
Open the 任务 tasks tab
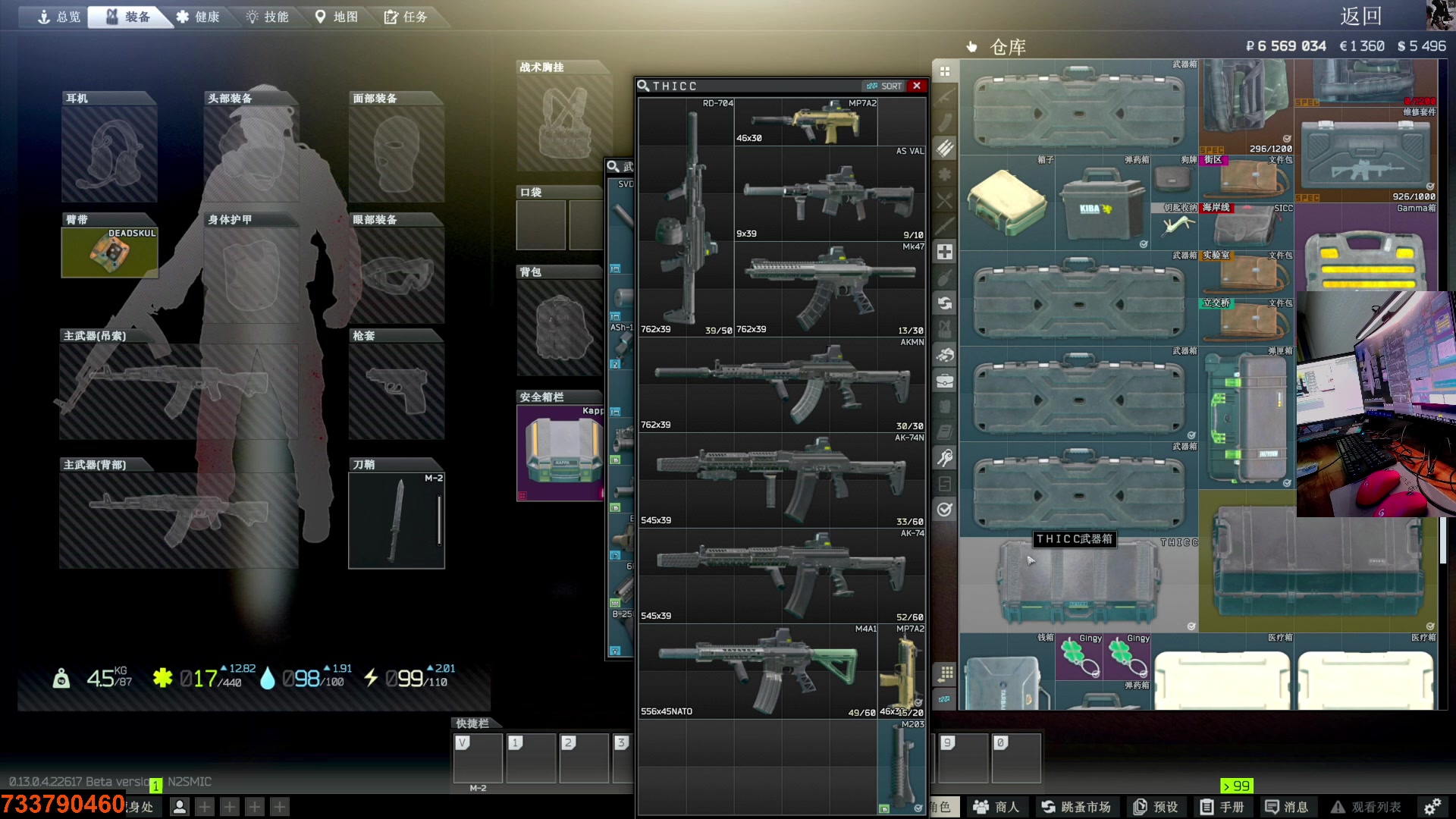tap(406, 17)
